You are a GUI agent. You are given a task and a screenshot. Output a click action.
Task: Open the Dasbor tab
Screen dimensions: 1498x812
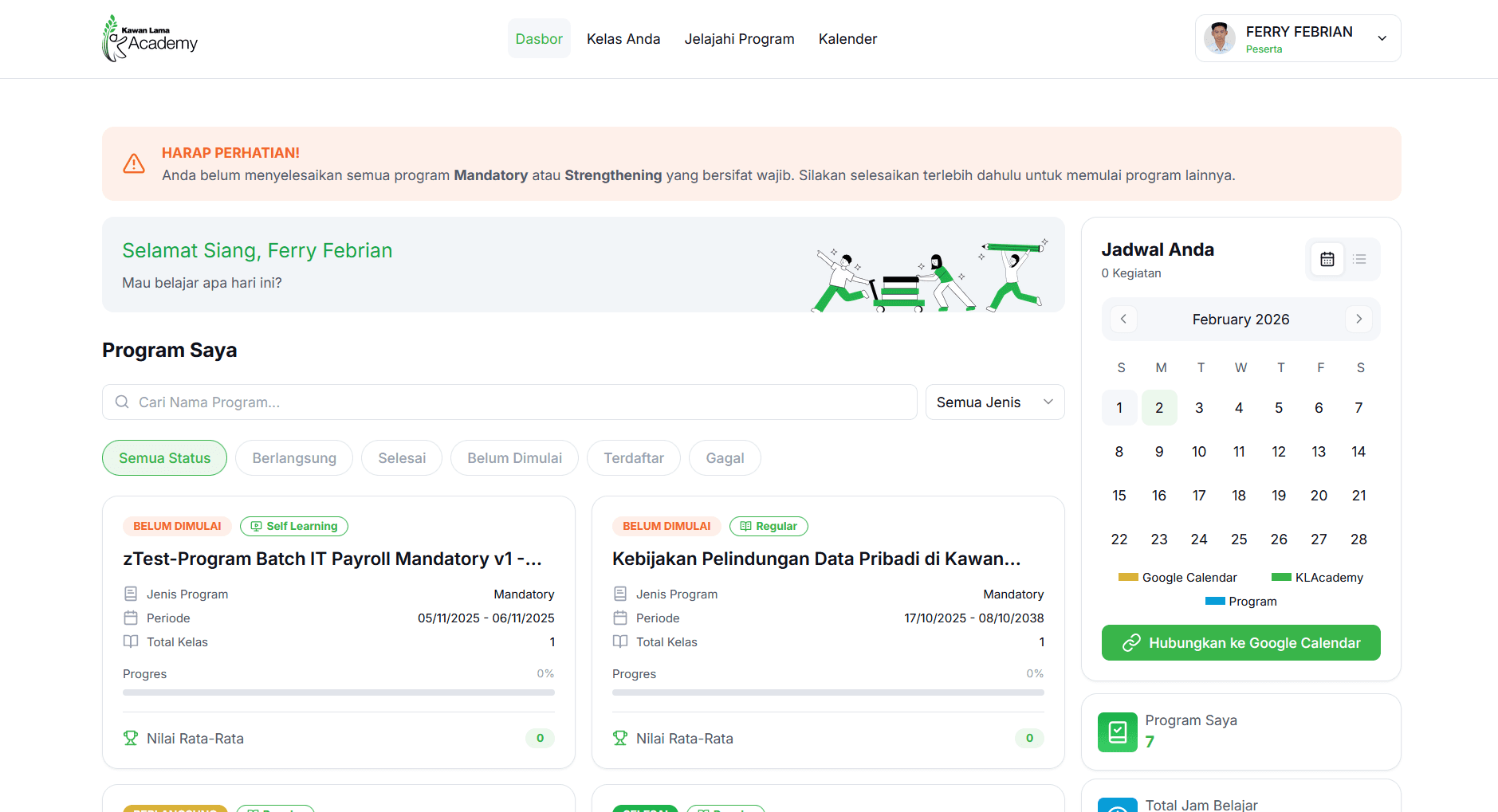(x=539, y=38)
